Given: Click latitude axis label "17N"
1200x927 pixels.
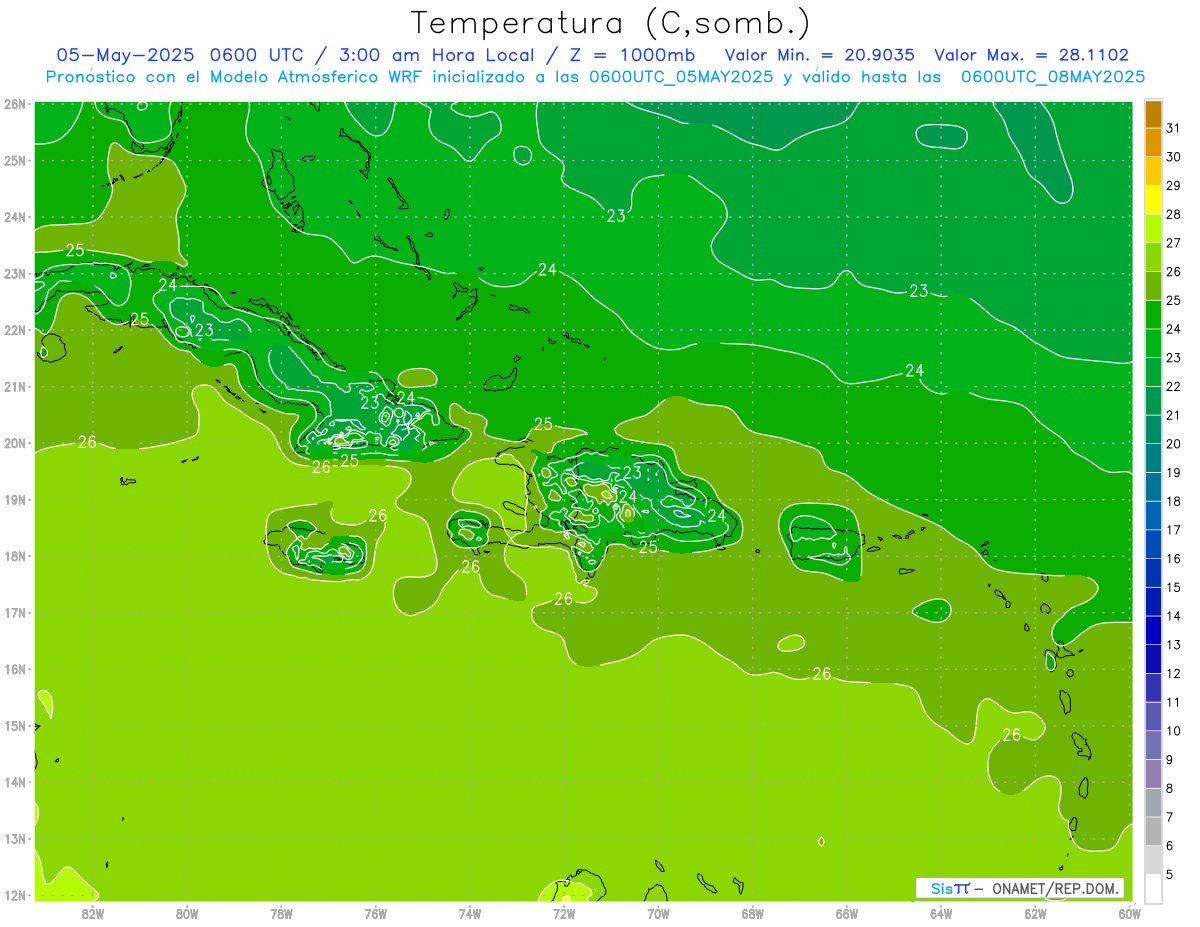Looking at the screenshot, I should [15, 612].
